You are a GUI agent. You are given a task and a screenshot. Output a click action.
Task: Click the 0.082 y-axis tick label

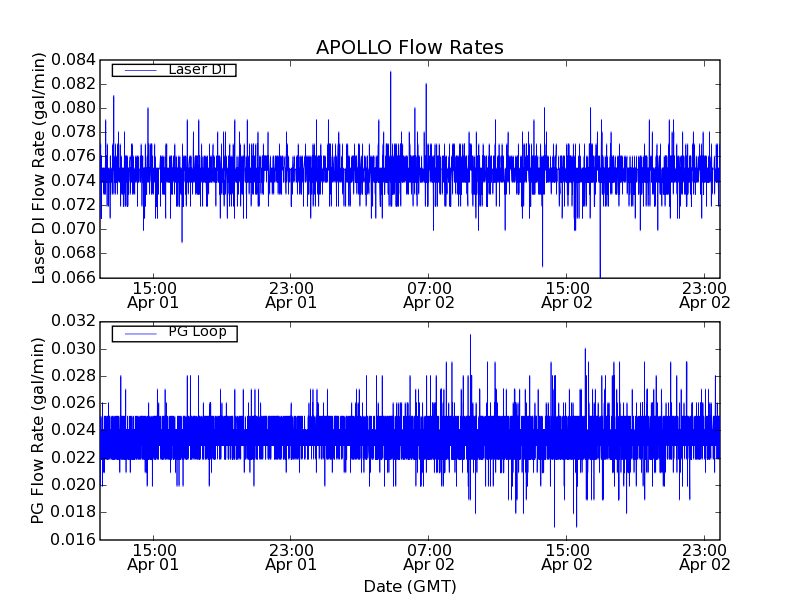73,84
